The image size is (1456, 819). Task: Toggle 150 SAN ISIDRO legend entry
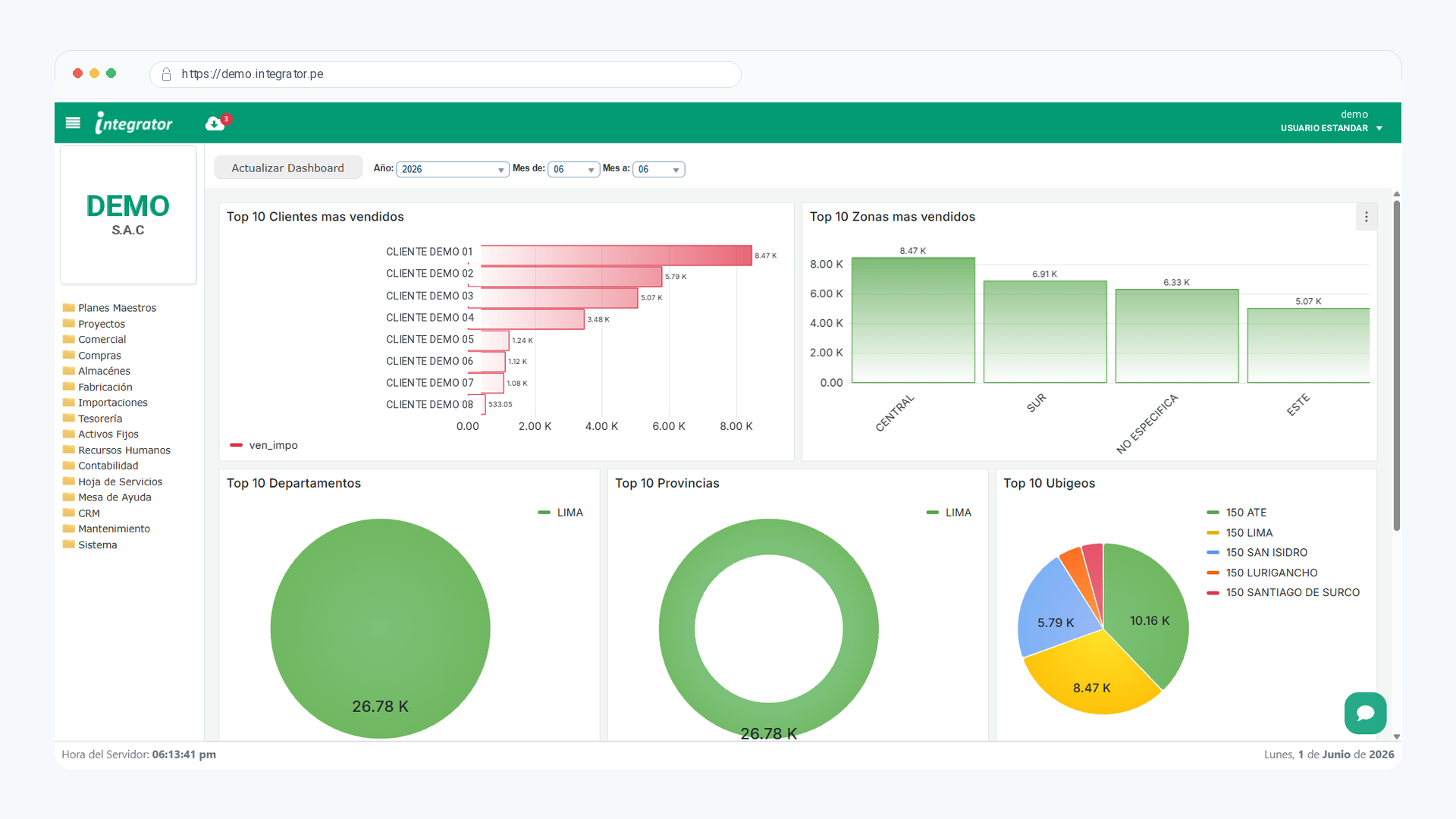[x=1257, y=553]
